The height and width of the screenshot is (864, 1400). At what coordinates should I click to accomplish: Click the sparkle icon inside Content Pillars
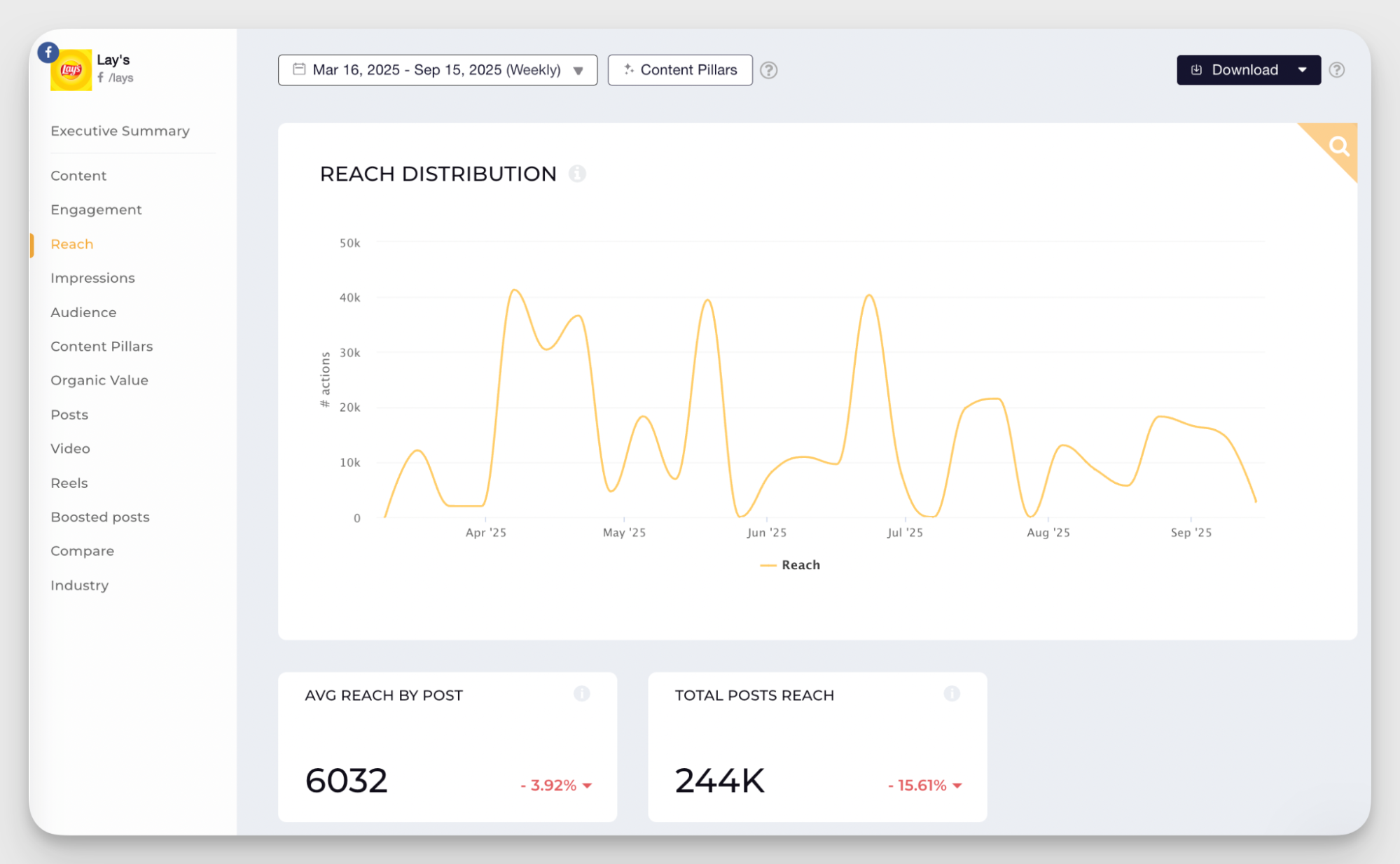point(629,69)
